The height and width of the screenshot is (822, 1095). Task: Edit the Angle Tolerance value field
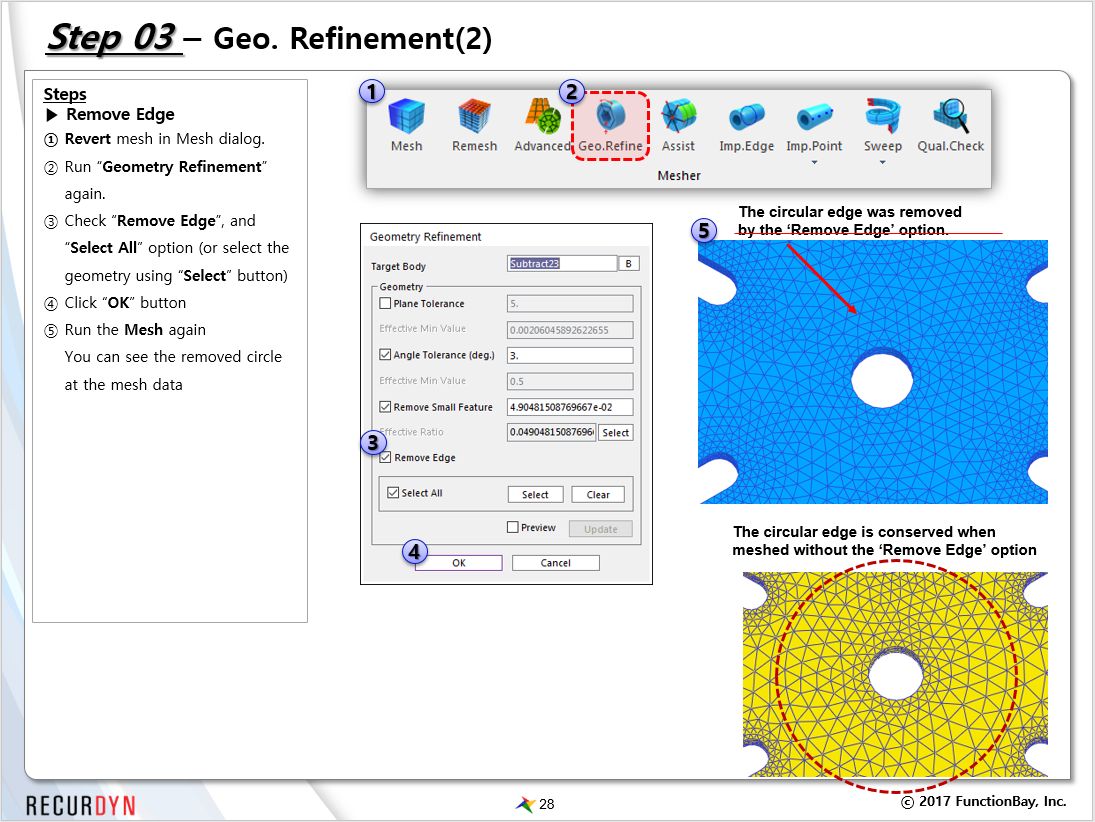[569, 354]
